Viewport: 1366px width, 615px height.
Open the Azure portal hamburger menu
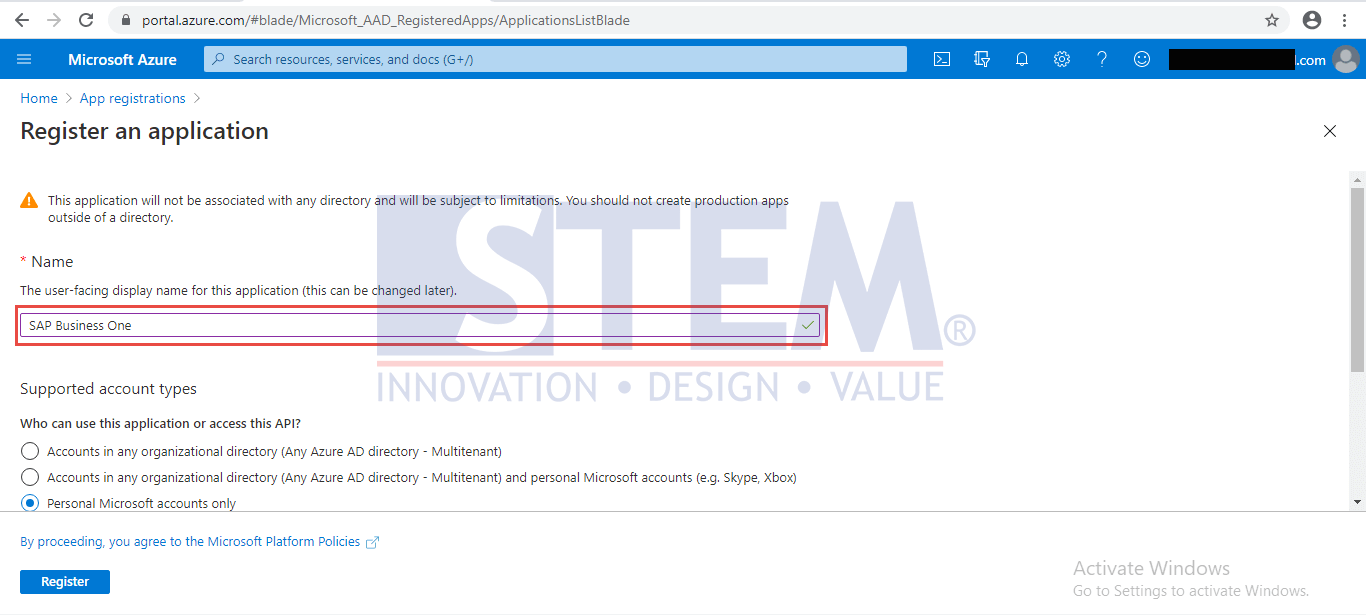pyautogui.click(x=24, y=59)
